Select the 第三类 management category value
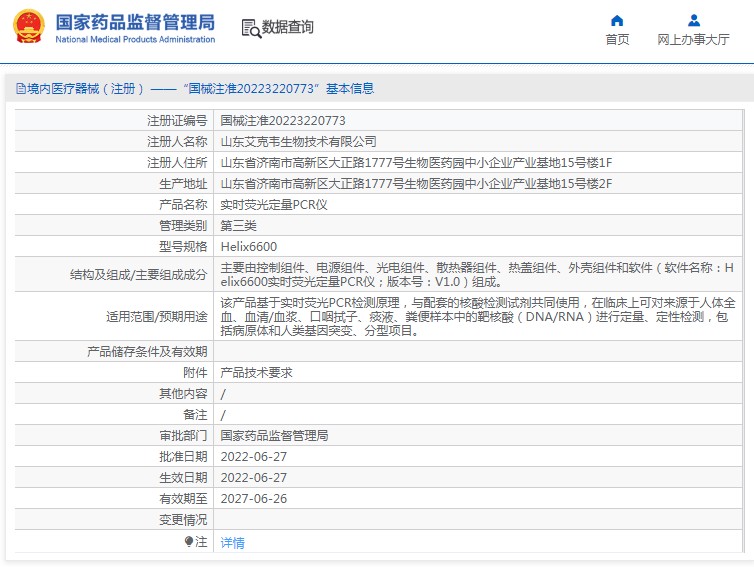Viewport: 754px width, 567px height. (238, 226)
